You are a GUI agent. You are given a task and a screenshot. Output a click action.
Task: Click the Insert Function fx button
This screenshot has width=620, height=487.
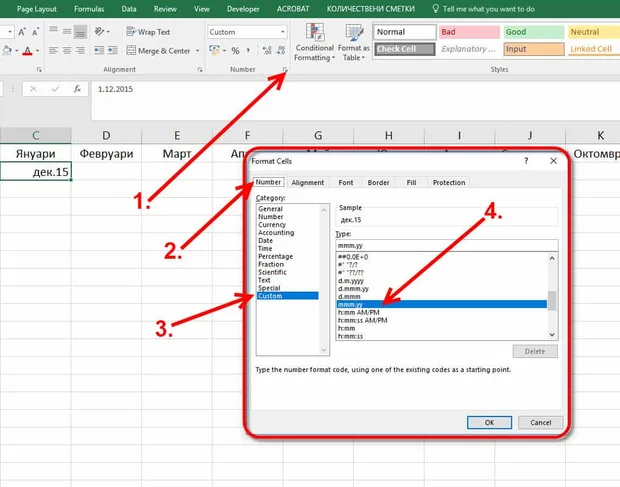coord(78,89)
